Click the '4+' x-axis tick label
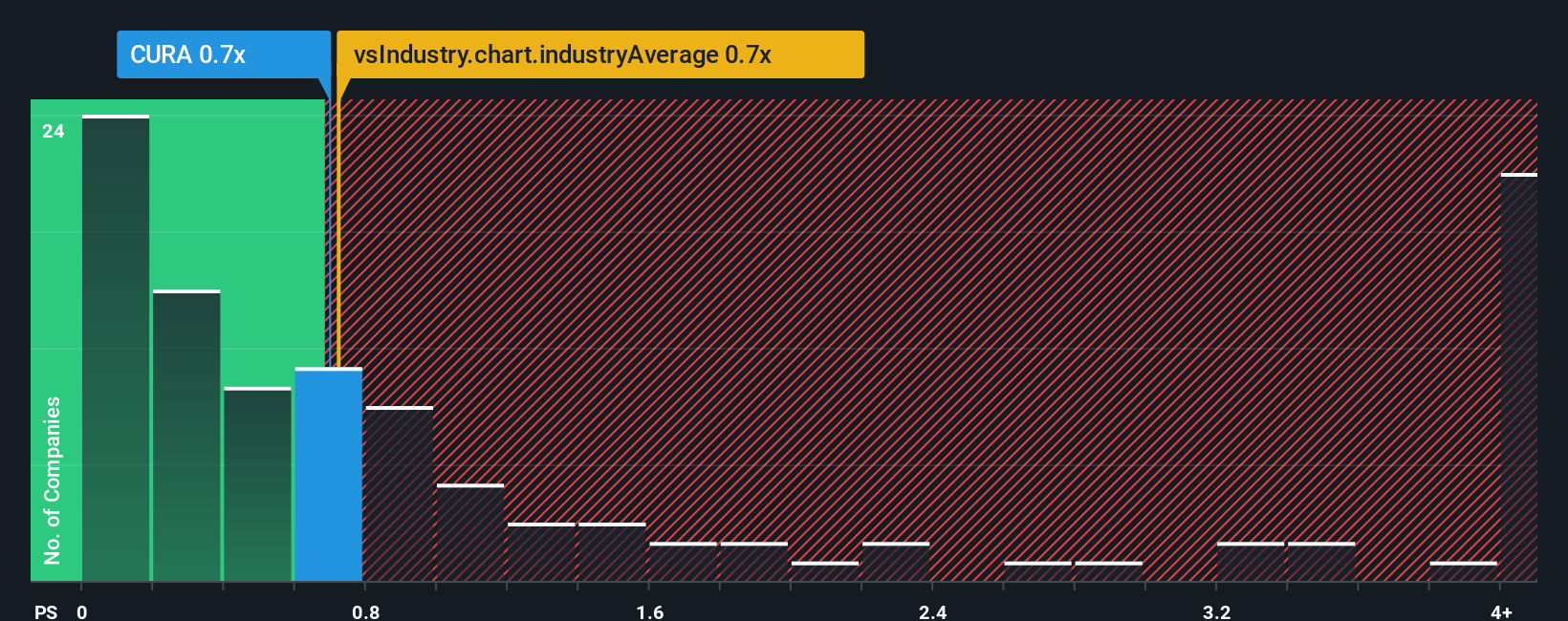 [1501, 611]
